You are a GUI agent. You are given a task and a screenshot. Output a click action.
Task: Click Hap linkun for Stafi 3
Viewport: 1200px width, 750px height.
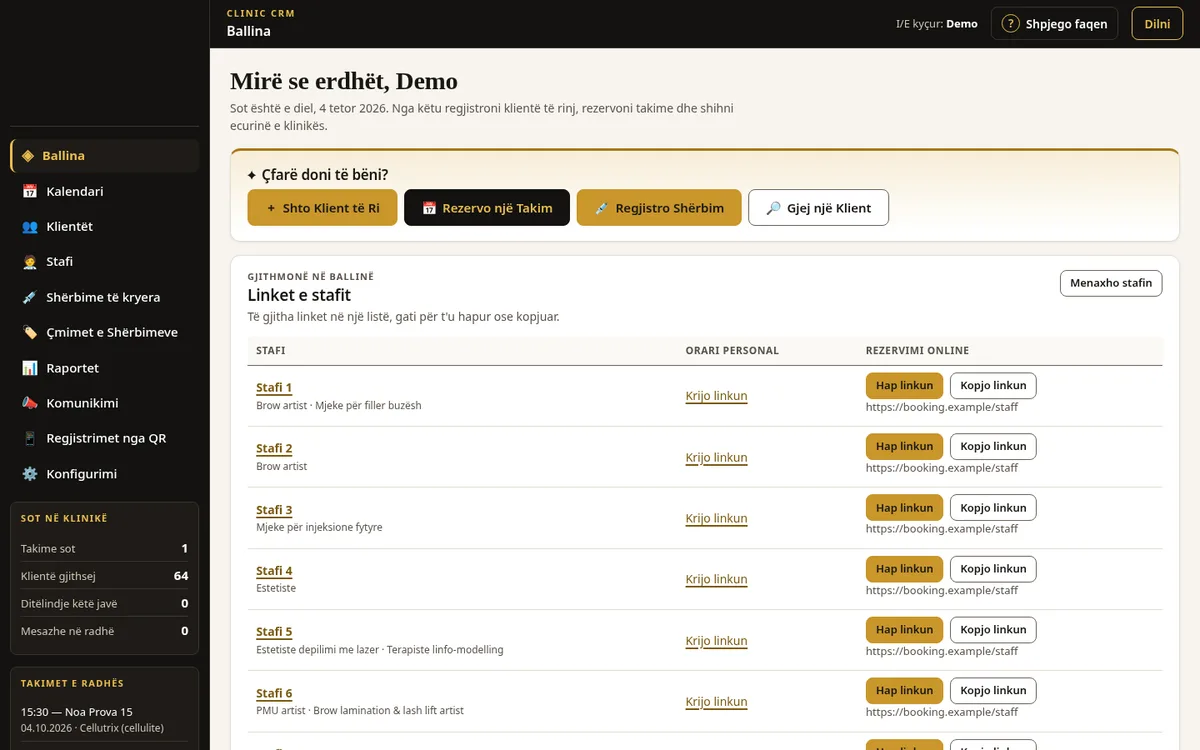pyautogui.click(x=904, y=508)
